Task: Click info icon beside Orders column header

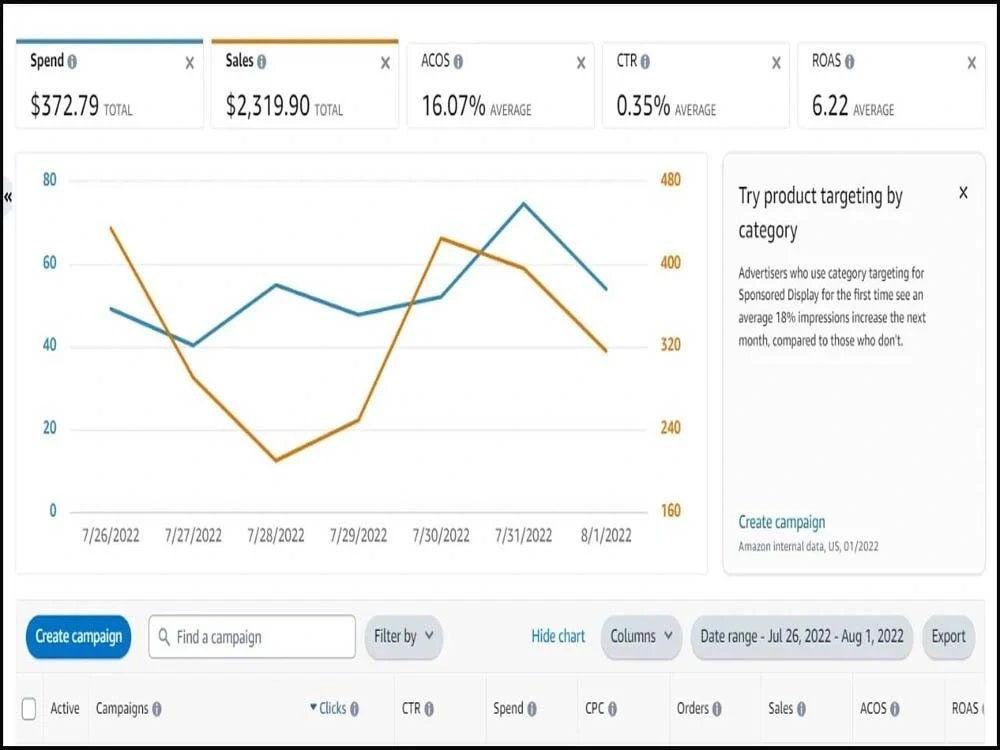Action: tap(717, 709)
